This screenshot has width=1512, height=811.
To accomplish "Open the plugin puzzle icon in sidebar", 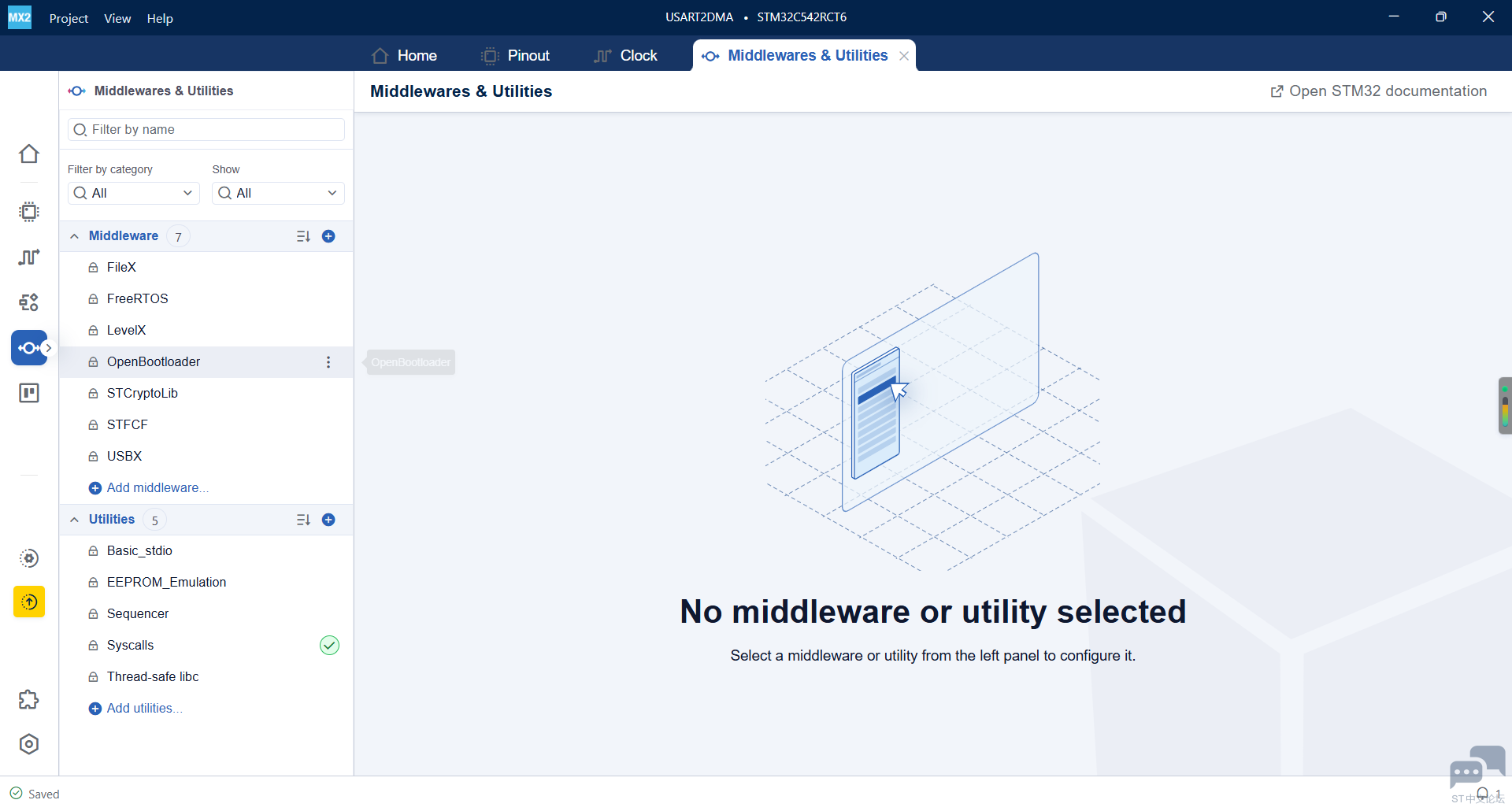I will click(x=29, y=699).
